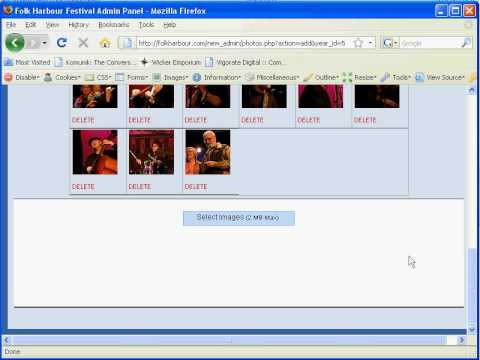The width and height of the screenshot is (480, 360).
Task: Open the back/forward history dropdown arrow
Action: (x=44, y=43)
